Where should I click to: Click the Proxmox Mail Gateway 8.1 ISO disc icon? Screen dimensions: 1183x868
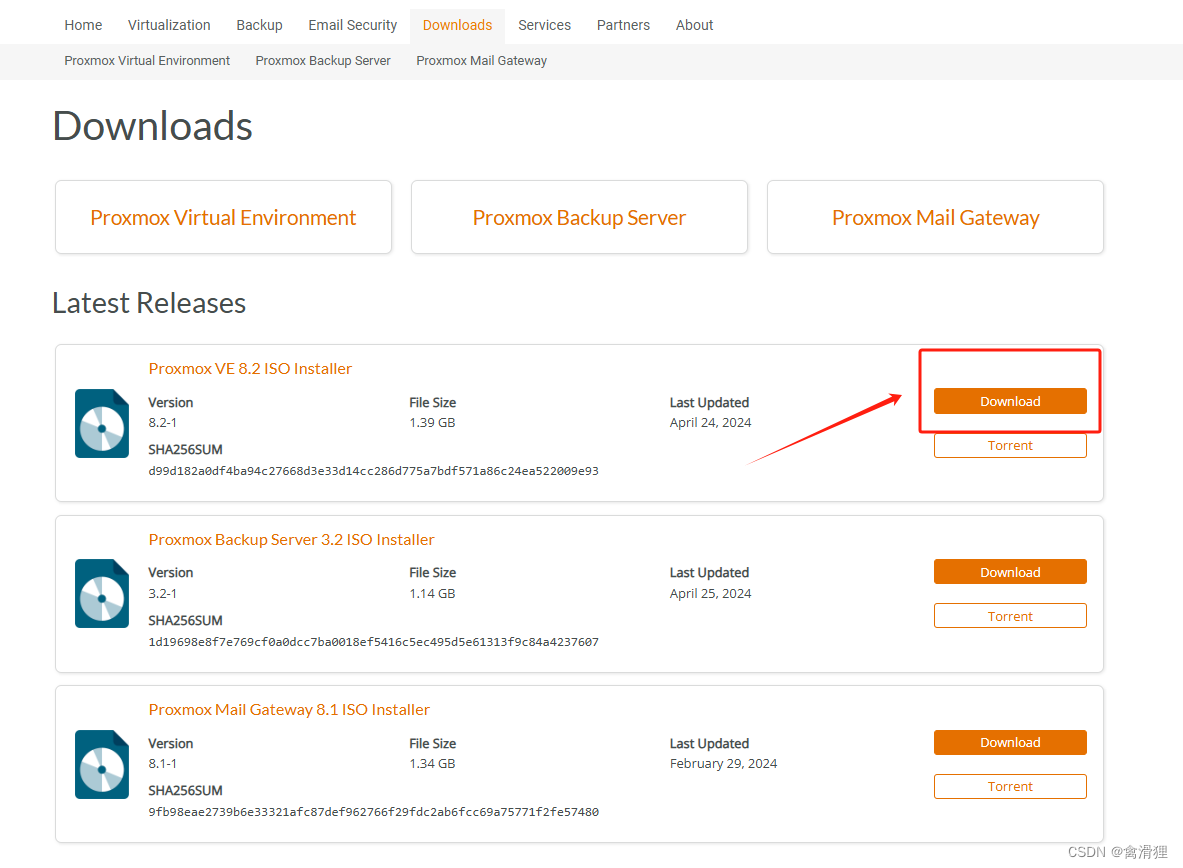tap(102, 764)
